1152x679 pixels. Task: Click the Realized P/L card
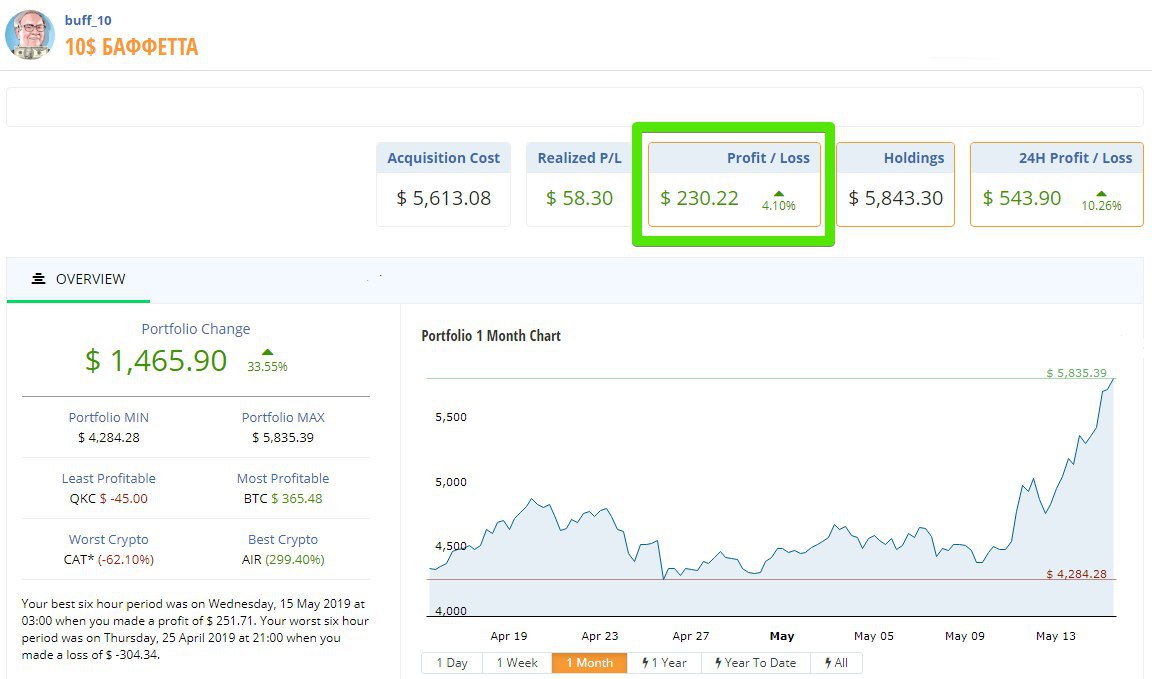point(579,184)
